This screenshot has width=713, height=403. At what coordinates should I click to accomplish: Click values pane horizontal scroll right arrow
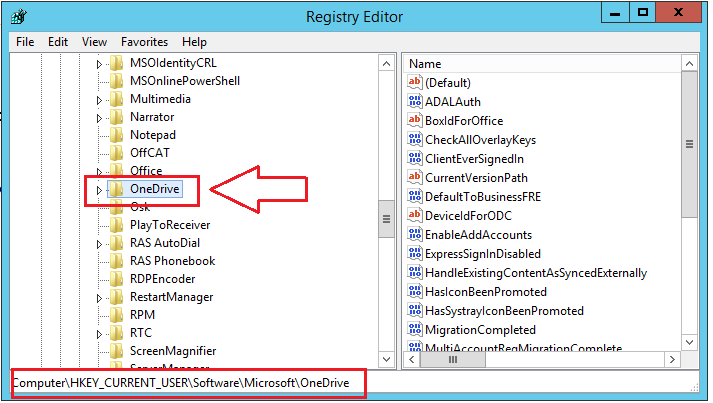(x=672, y=359)
